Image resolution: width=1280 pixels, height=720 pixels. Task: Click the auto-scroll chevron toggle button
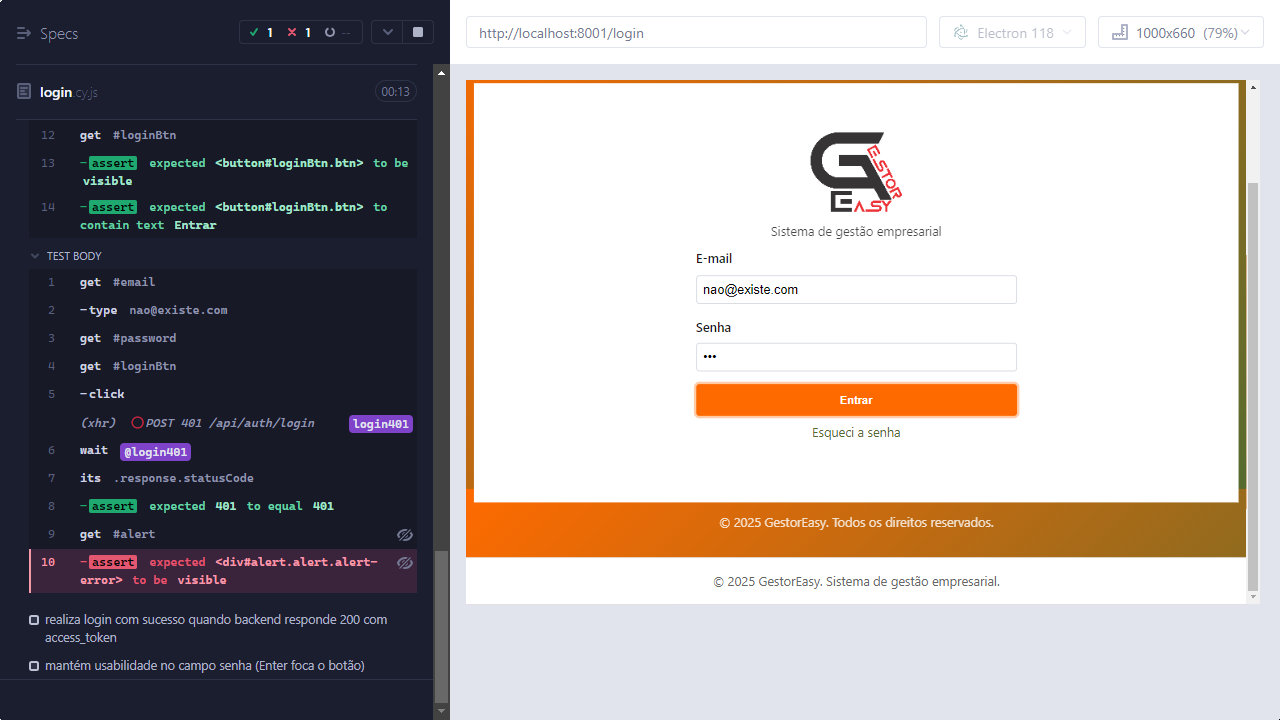pyautogui.click(x=387, y=33)
